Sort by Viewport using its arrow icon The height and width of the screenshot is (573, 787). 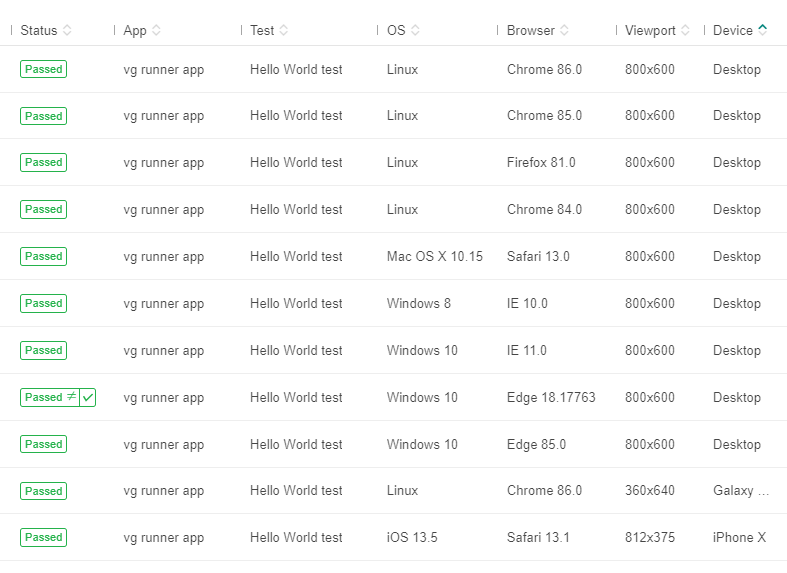pyautogui.click(x=685, y=31)
